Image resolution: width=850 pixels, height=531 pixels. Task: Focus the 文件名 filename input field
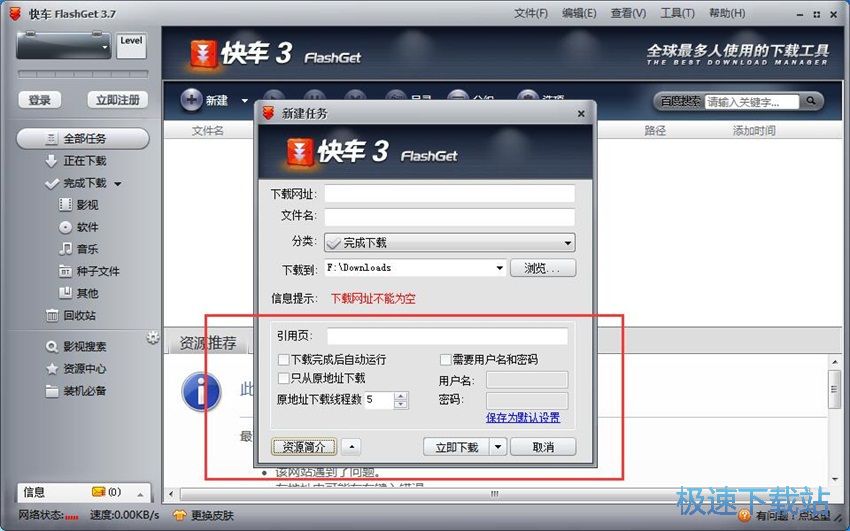[x=449, y=216]
